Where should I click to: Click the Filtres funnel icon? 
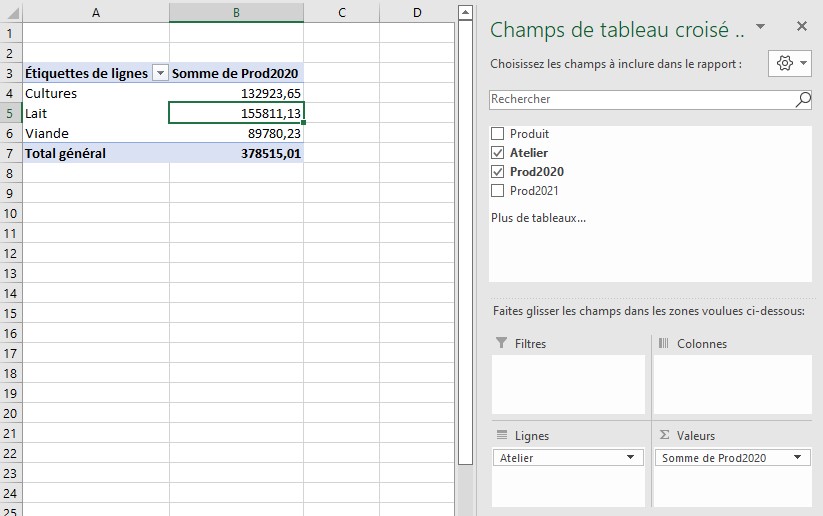[x=501, y=343]
